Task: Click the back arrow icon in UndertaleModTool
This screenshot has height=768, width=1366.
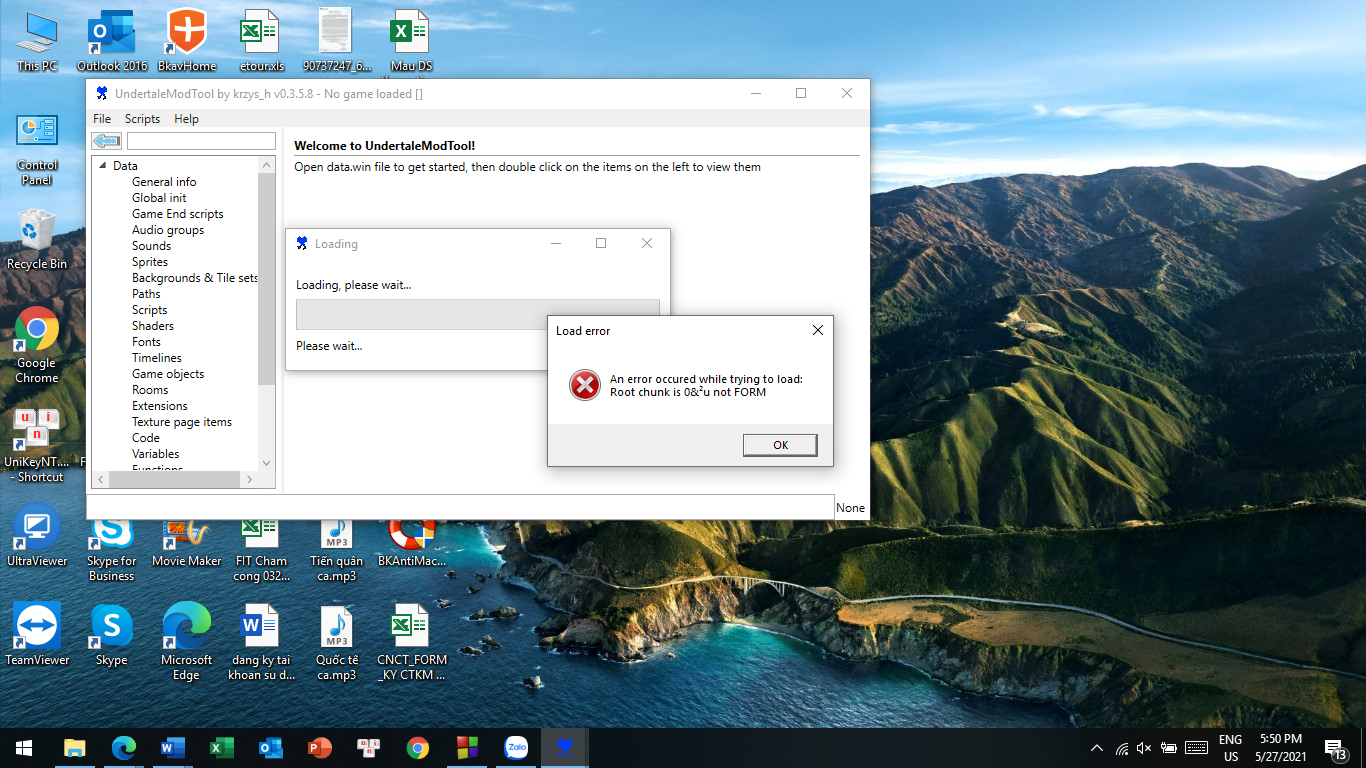Action: click(x=106, y=141)
